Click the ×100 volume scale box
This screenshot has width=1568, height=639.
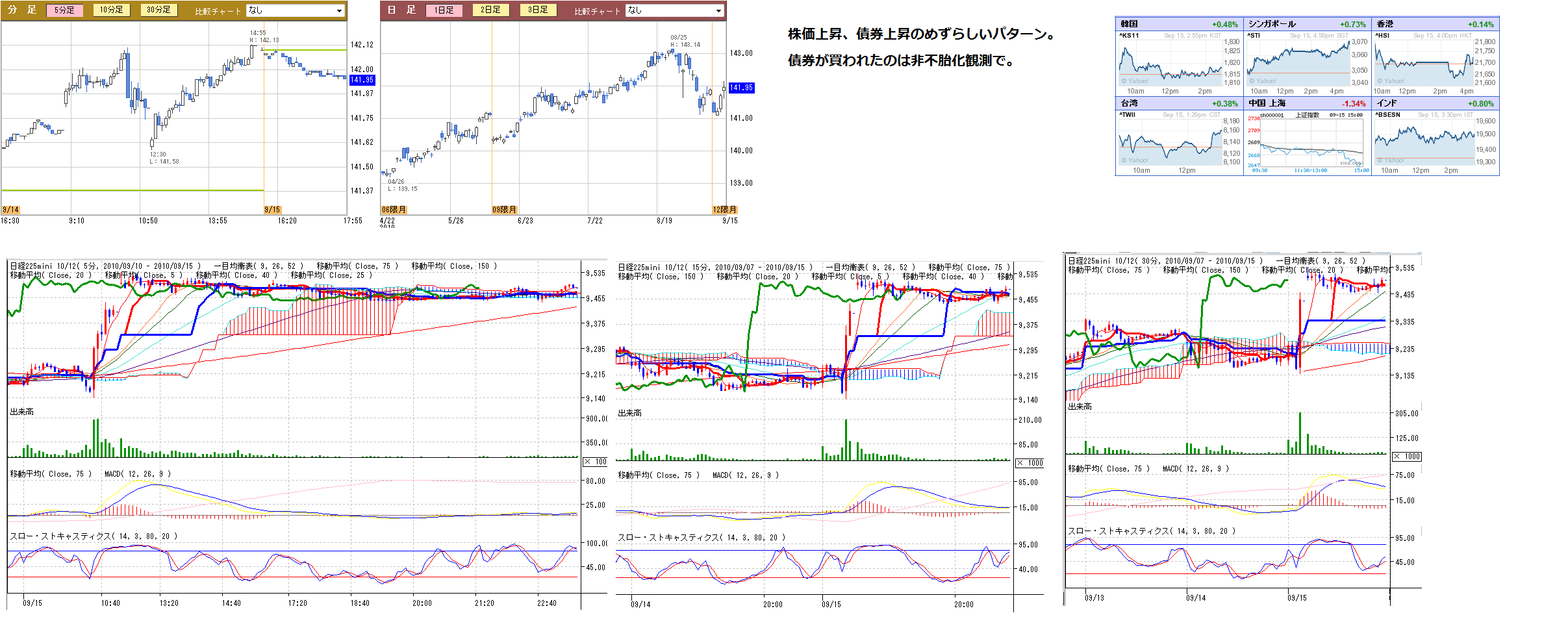click(x=595, y=462)
